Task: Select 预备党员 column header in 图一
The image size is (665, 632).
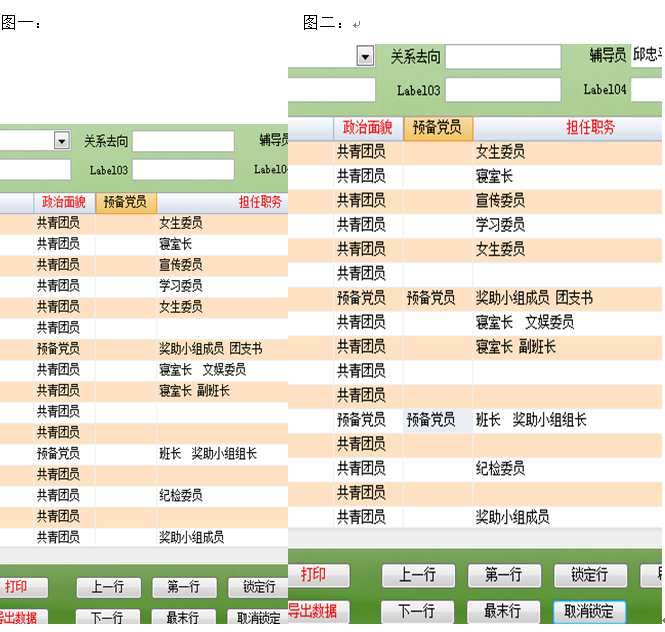Action: 126,202
